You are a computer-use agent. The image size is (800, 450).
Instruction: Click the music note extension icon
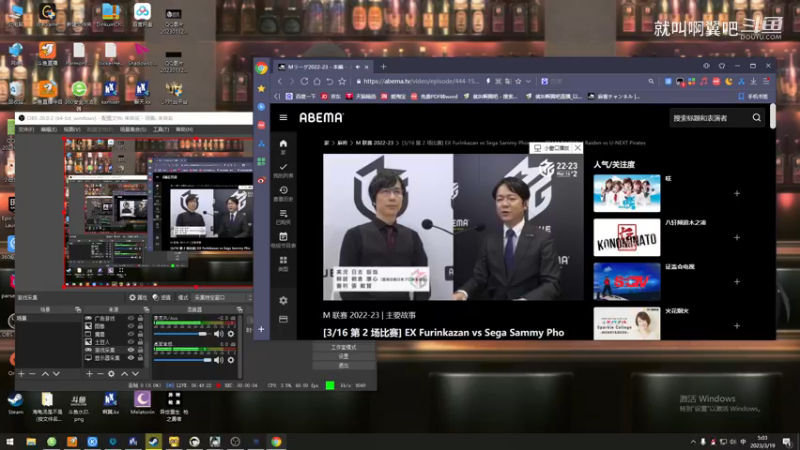704,81
